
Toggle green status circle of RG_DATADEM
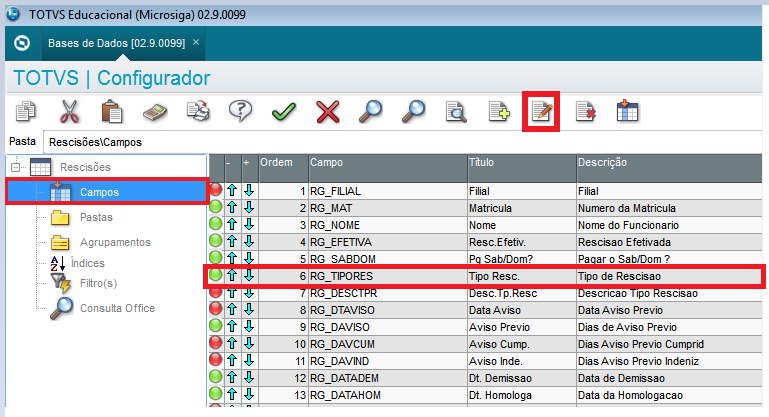coord(216,377)
